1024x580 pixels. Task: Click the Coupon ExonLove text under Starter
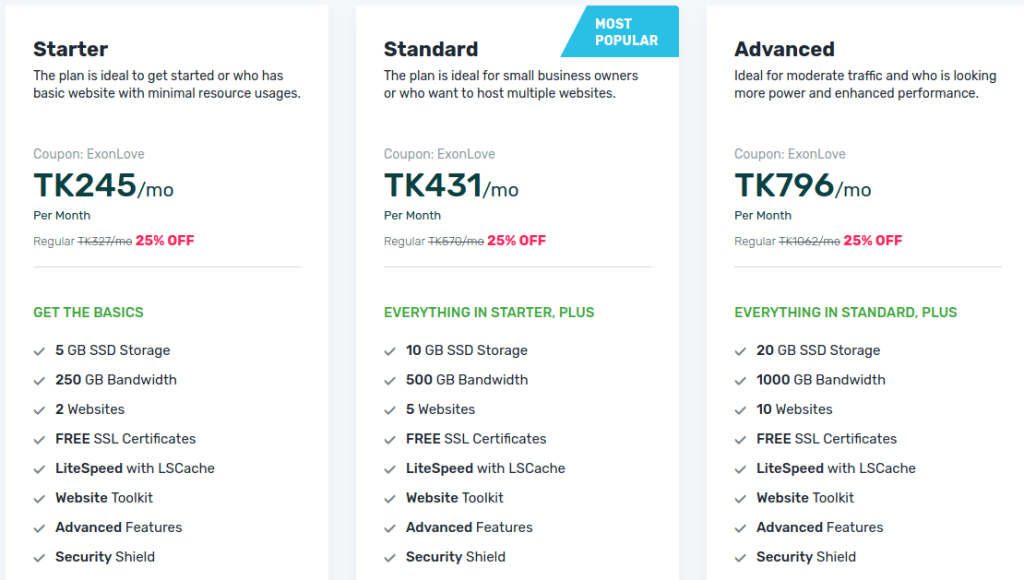pyautogui.click(x=89, y=154)
